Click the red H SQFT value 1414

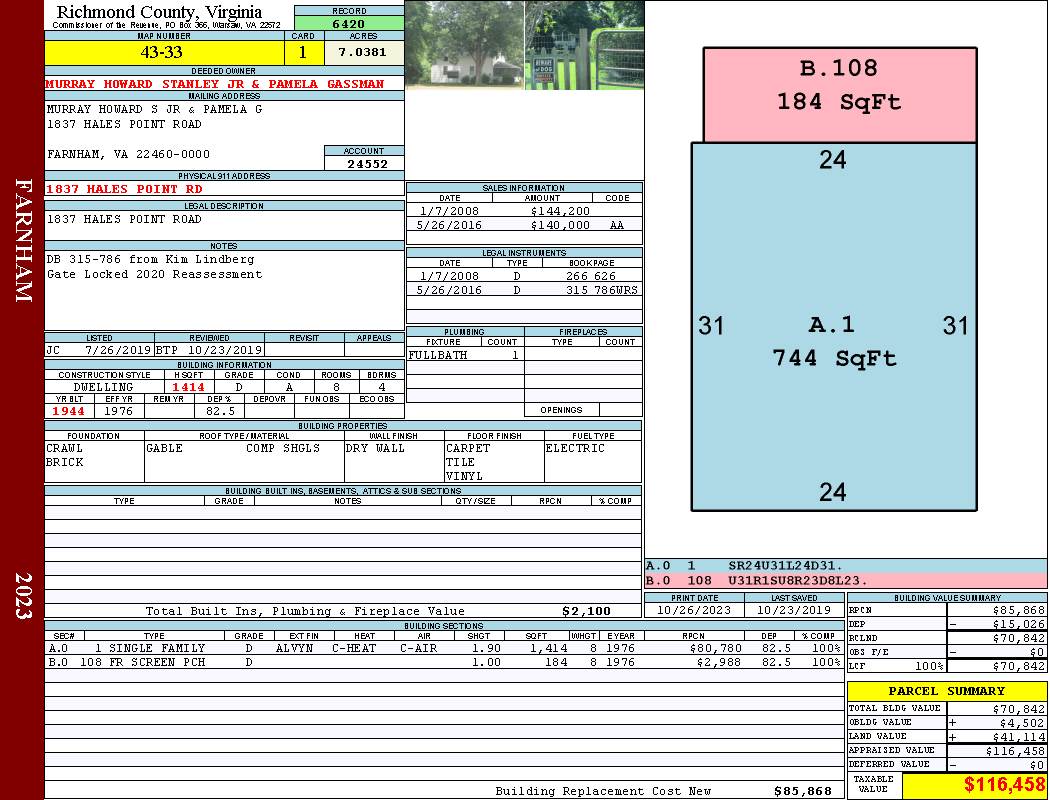pyautogui.click(x=188, y=387)
